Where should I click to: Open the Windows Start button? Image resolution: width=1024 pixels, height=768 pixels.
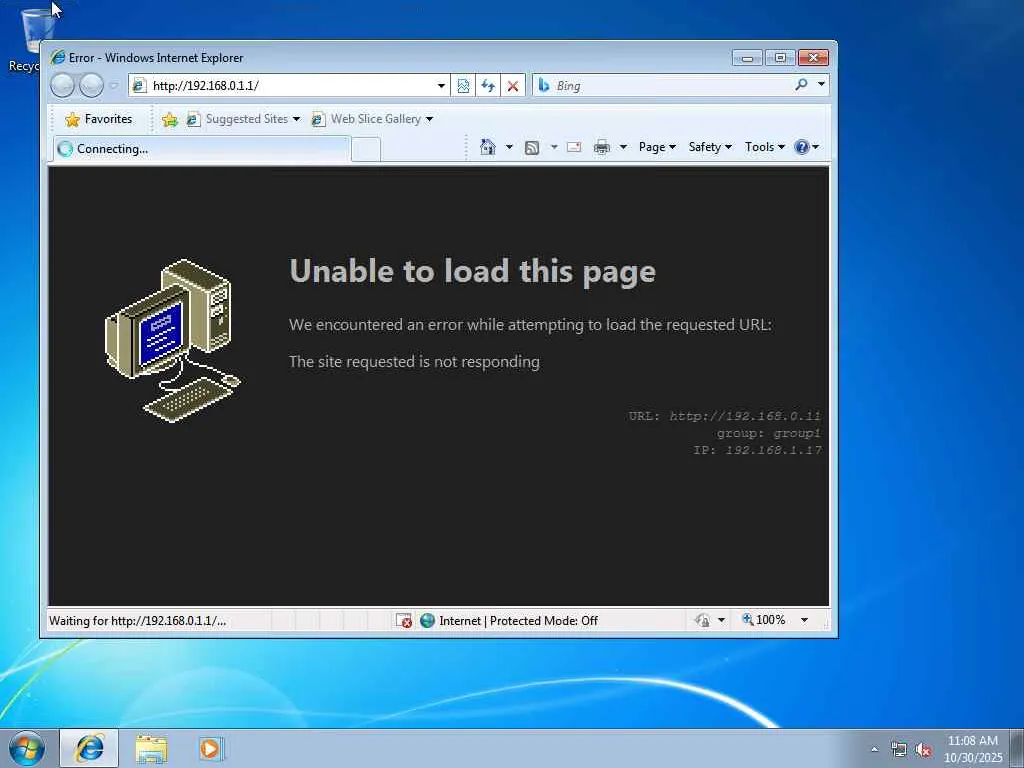27,748
